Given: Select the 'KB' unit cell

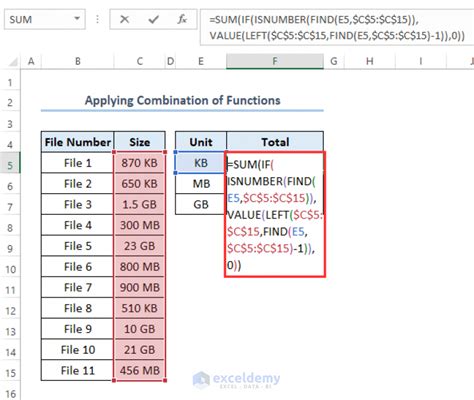Looking at the screenshot, I should point(201,163).
